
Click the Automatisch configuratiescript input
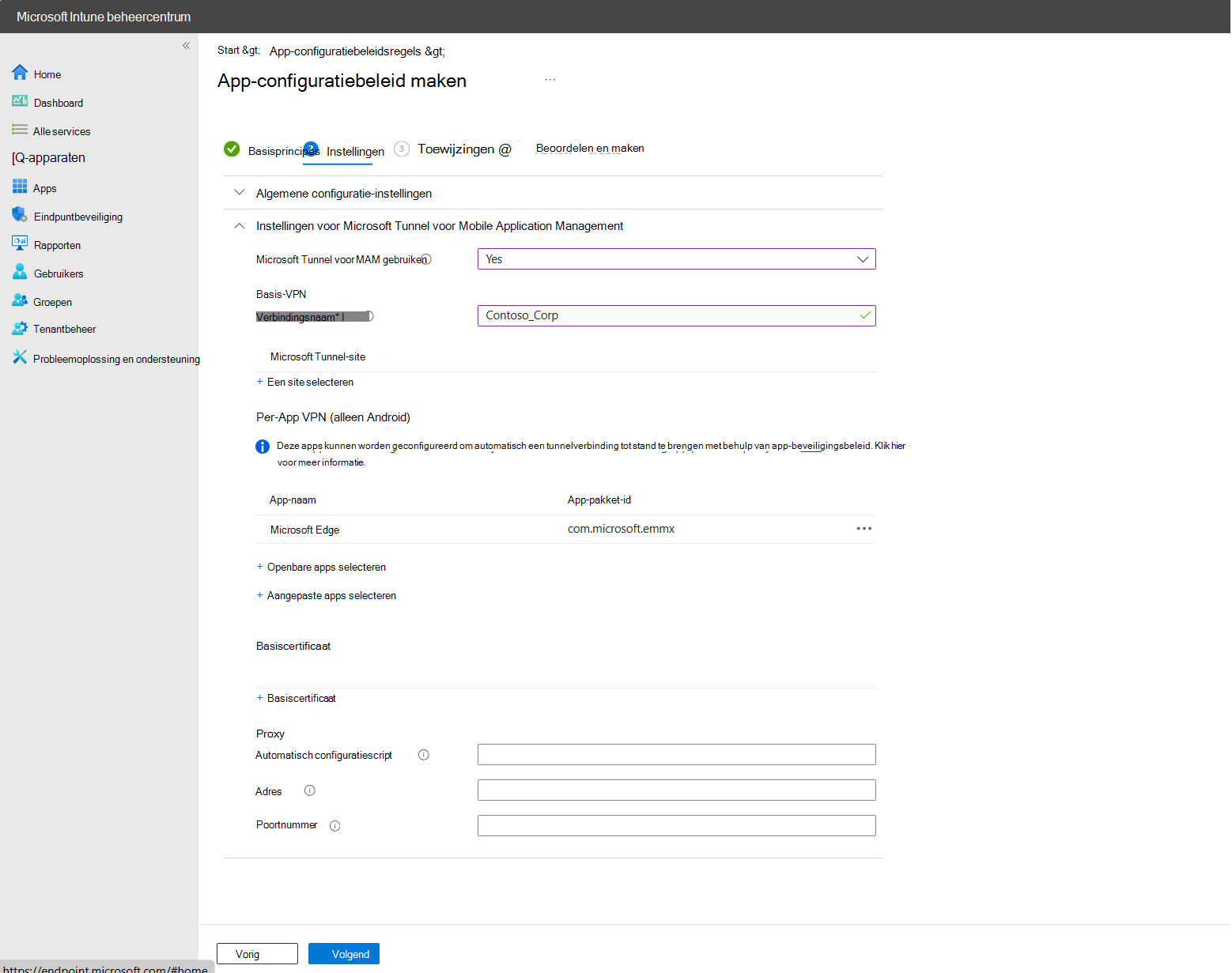[677, 755]
